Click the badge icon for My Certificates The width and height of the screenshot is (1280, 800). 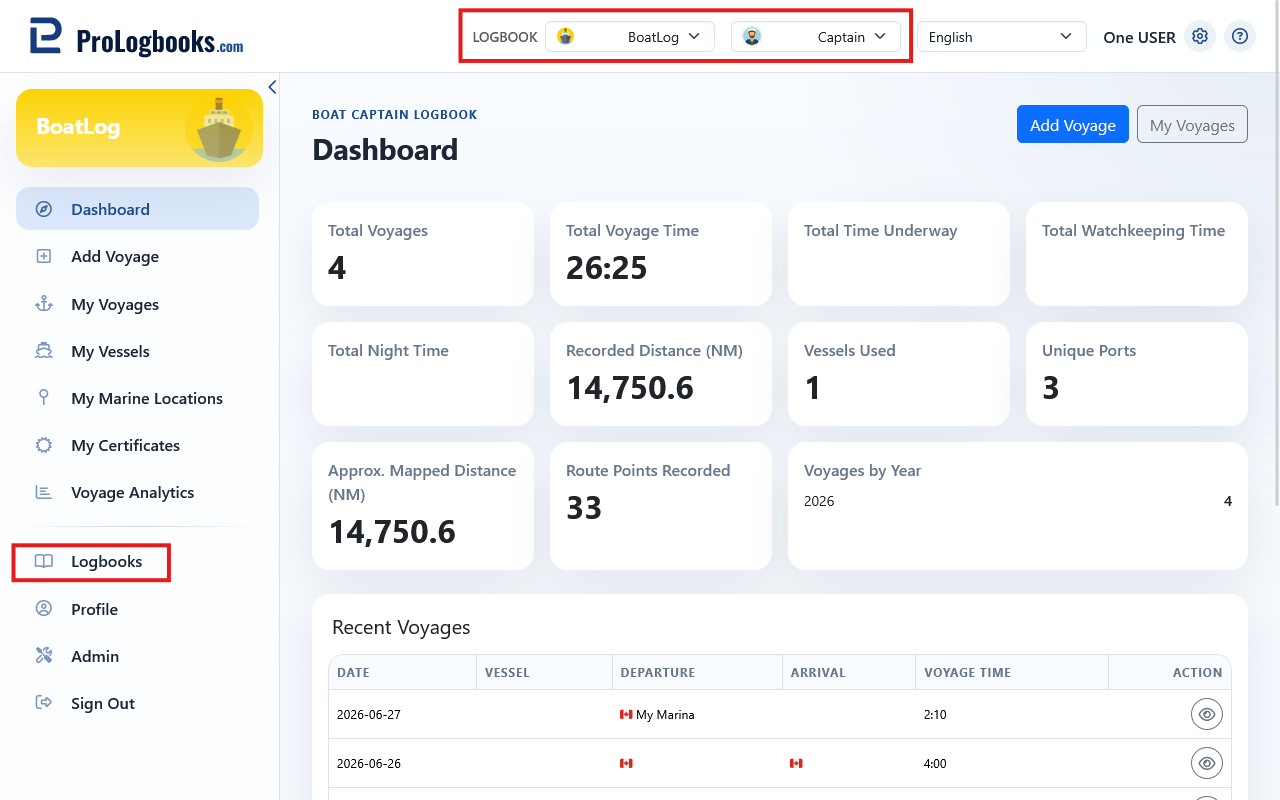coord(44,445)
